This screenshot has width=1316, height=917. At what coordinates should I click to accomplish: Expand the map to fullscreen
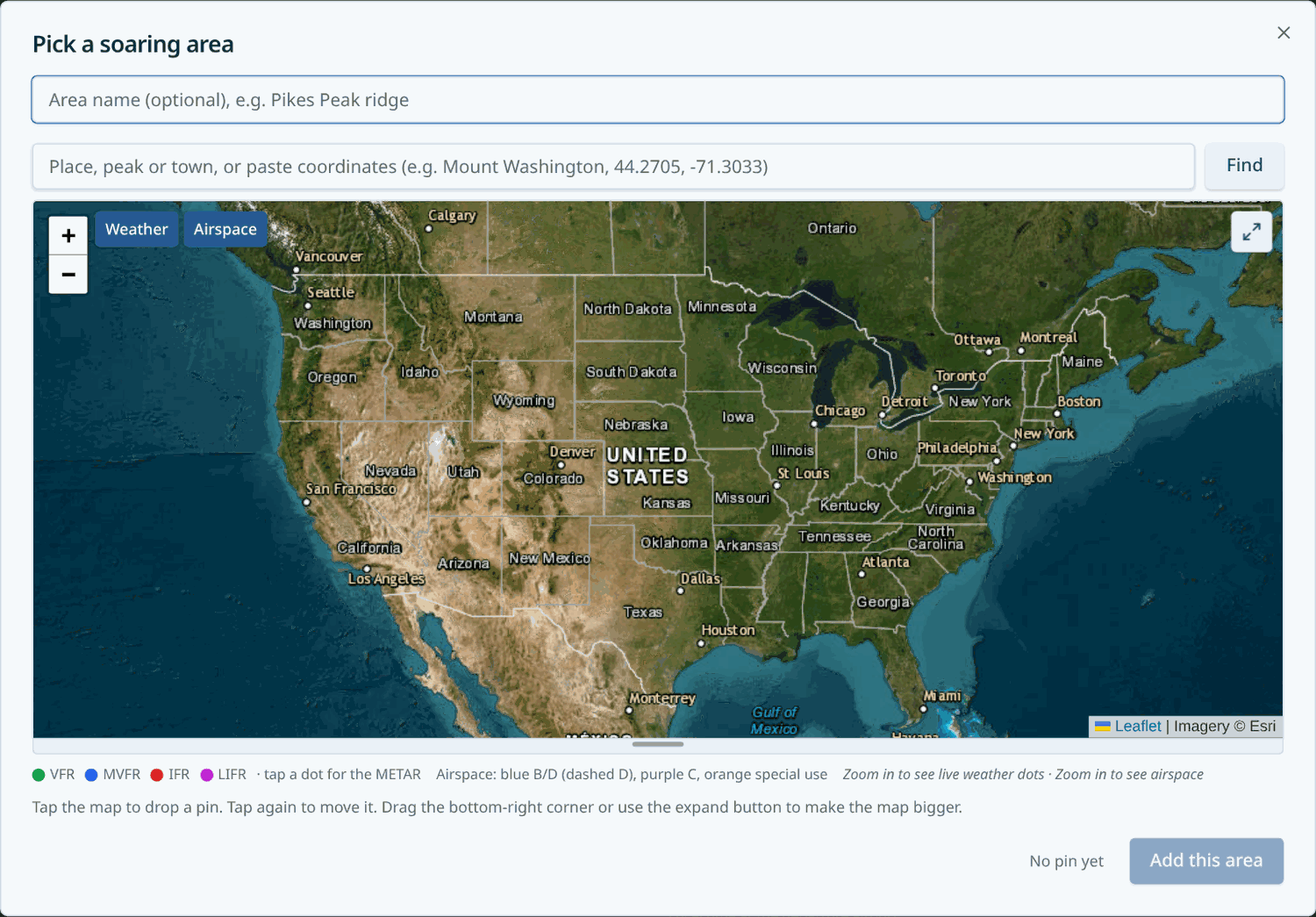coord(1251,232)
